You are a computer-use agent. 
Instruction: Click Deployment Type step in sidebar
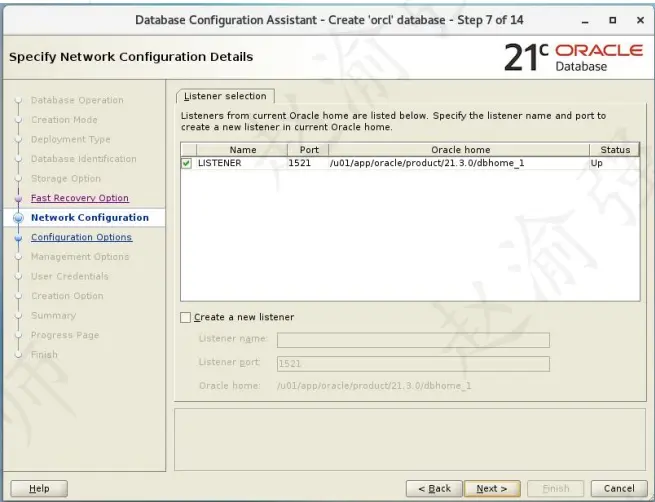pyautogui.click(x=71, y=139)
